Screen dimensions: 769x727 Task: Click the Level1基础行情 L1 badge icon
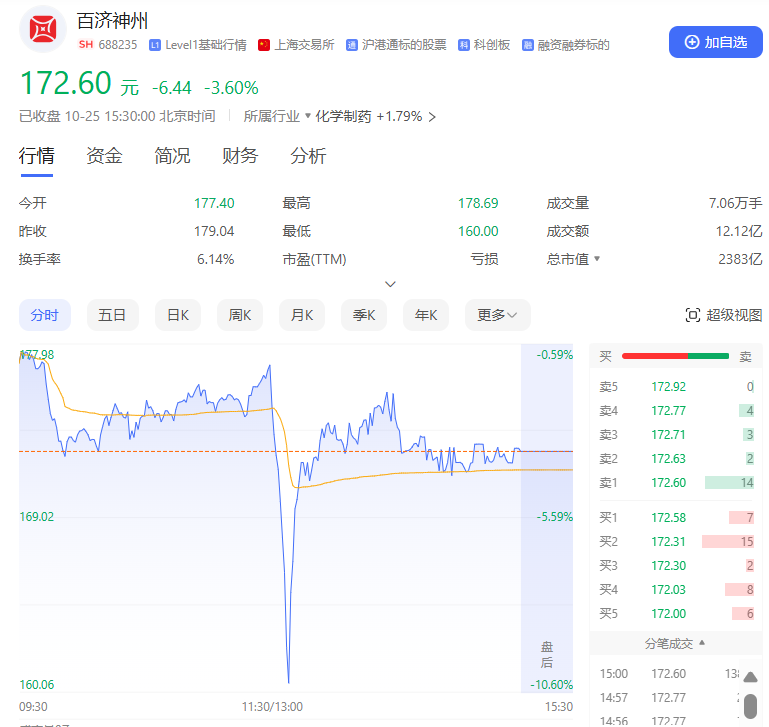pos(155,45)
